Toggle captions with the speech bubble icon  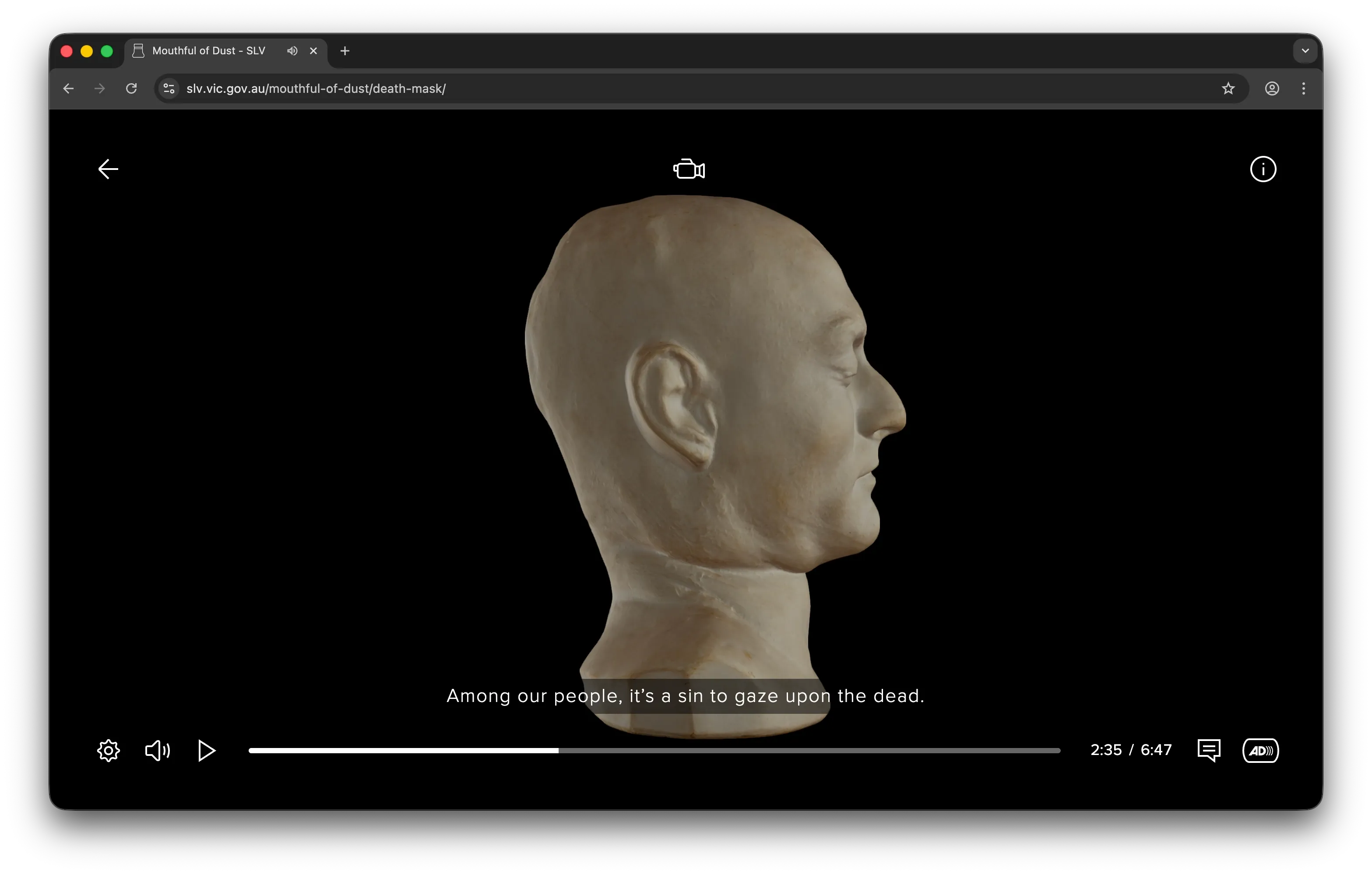click(1208, 751)
